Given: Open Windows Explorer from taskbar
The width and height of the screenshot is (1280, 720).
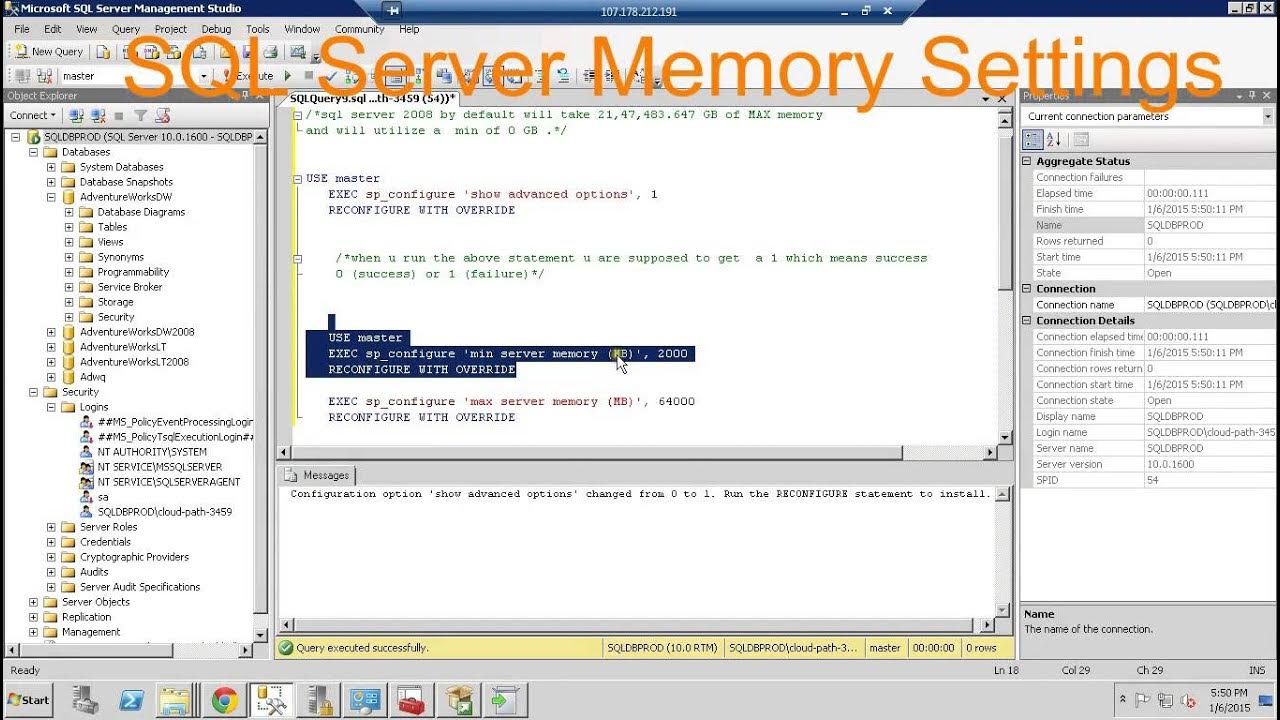Looking at the screenshot, I should [x=177, y=700].
